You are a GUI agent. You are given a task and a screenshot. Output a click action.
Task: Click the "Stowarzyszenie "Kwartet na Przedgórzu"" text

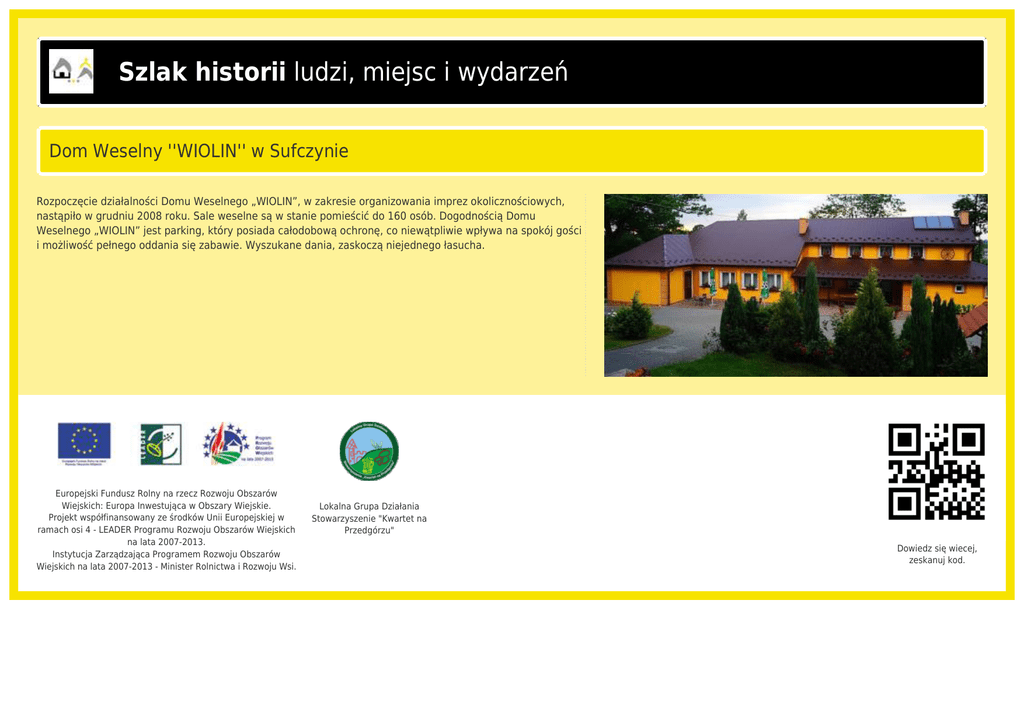(369, 524)
